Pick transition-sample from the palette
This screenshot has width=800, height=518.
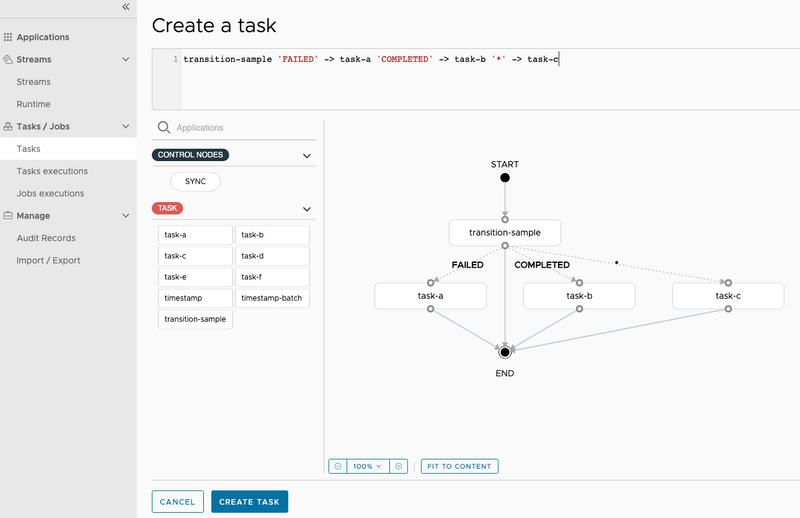coord(195,319)
